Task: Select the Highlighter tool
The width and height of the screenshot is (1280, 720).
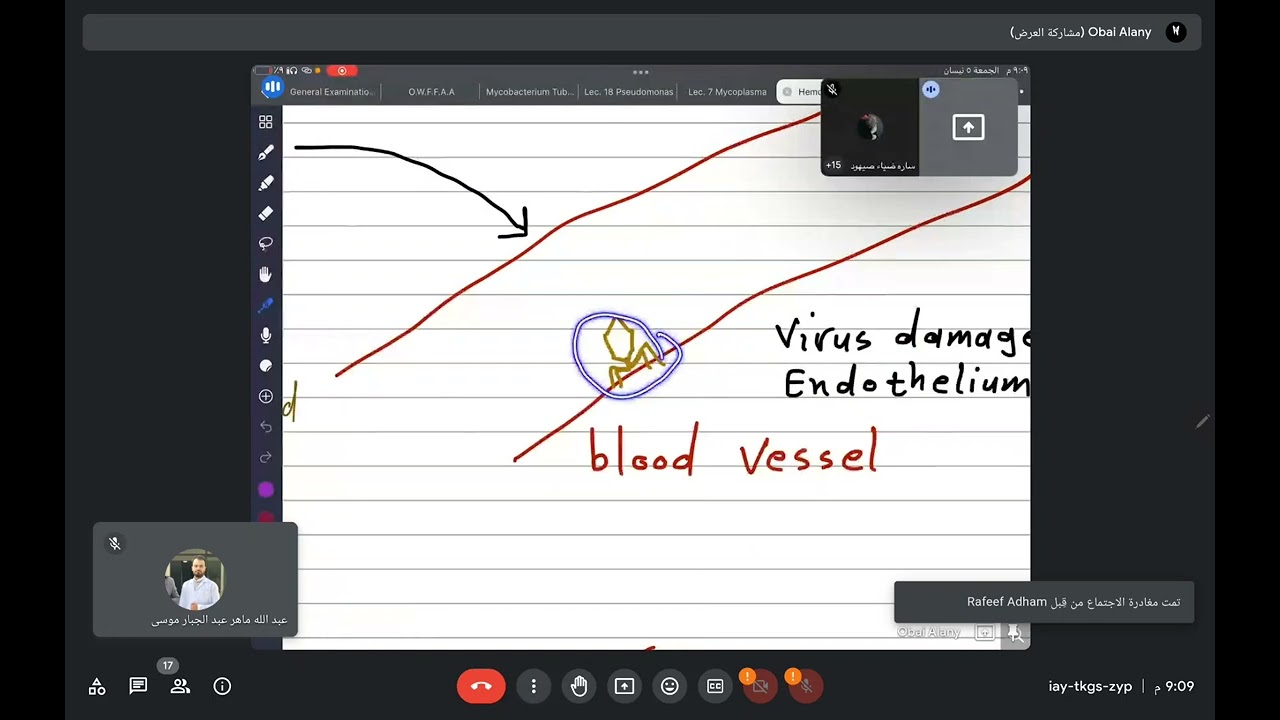Action: tap(265, 183)
